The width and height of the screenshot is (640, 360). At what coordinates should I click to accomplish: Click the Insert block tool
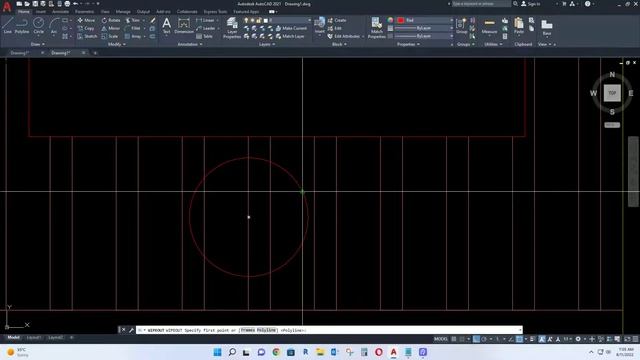coord(320,25)
